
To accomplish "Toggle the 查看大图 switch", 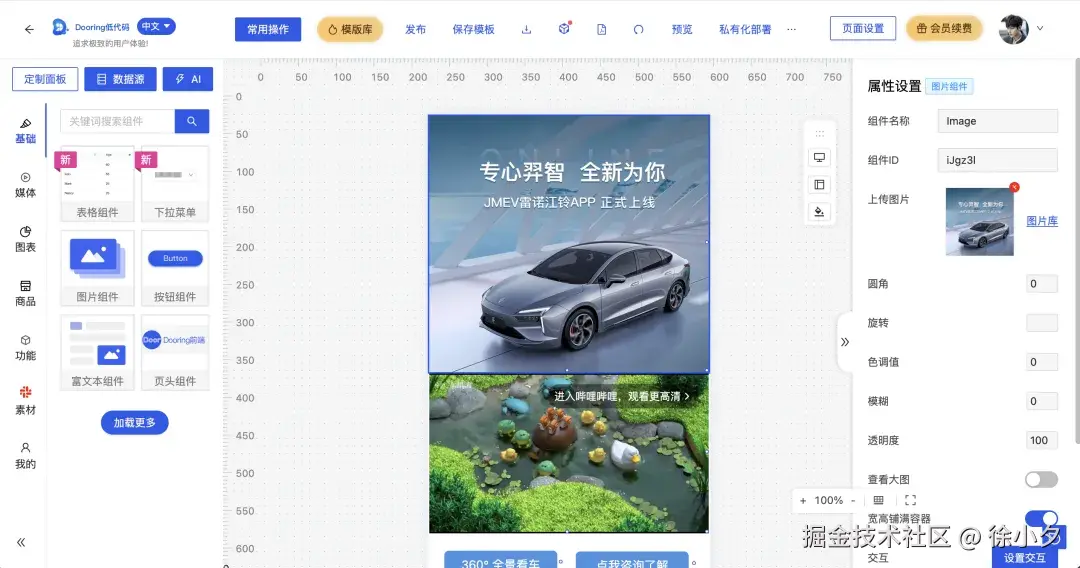I will click(x=1041, y=479).
